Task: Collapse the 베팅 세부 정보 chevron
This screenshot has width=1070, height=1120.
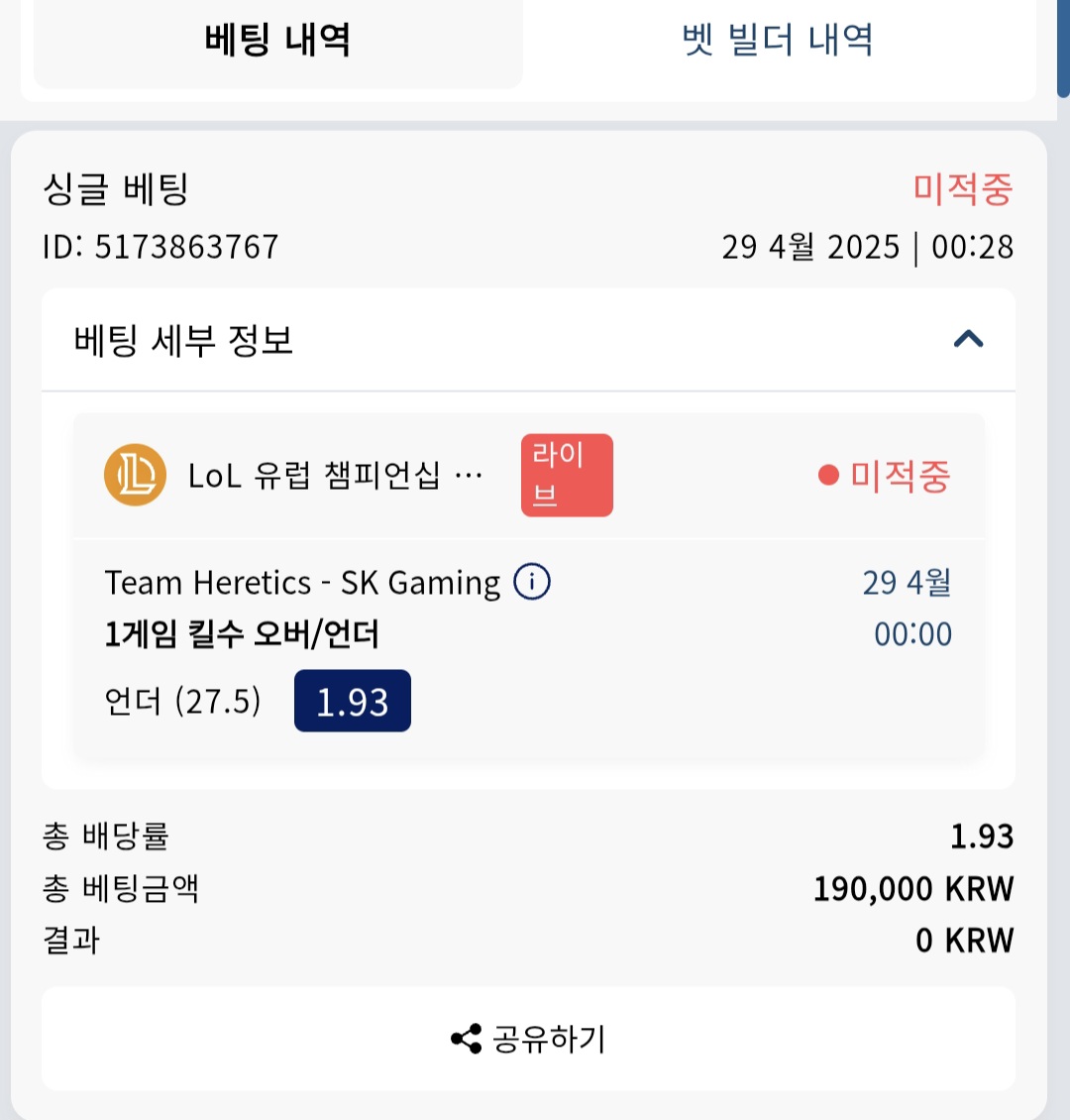Action: pyautogui.click(x=968, y=339)
